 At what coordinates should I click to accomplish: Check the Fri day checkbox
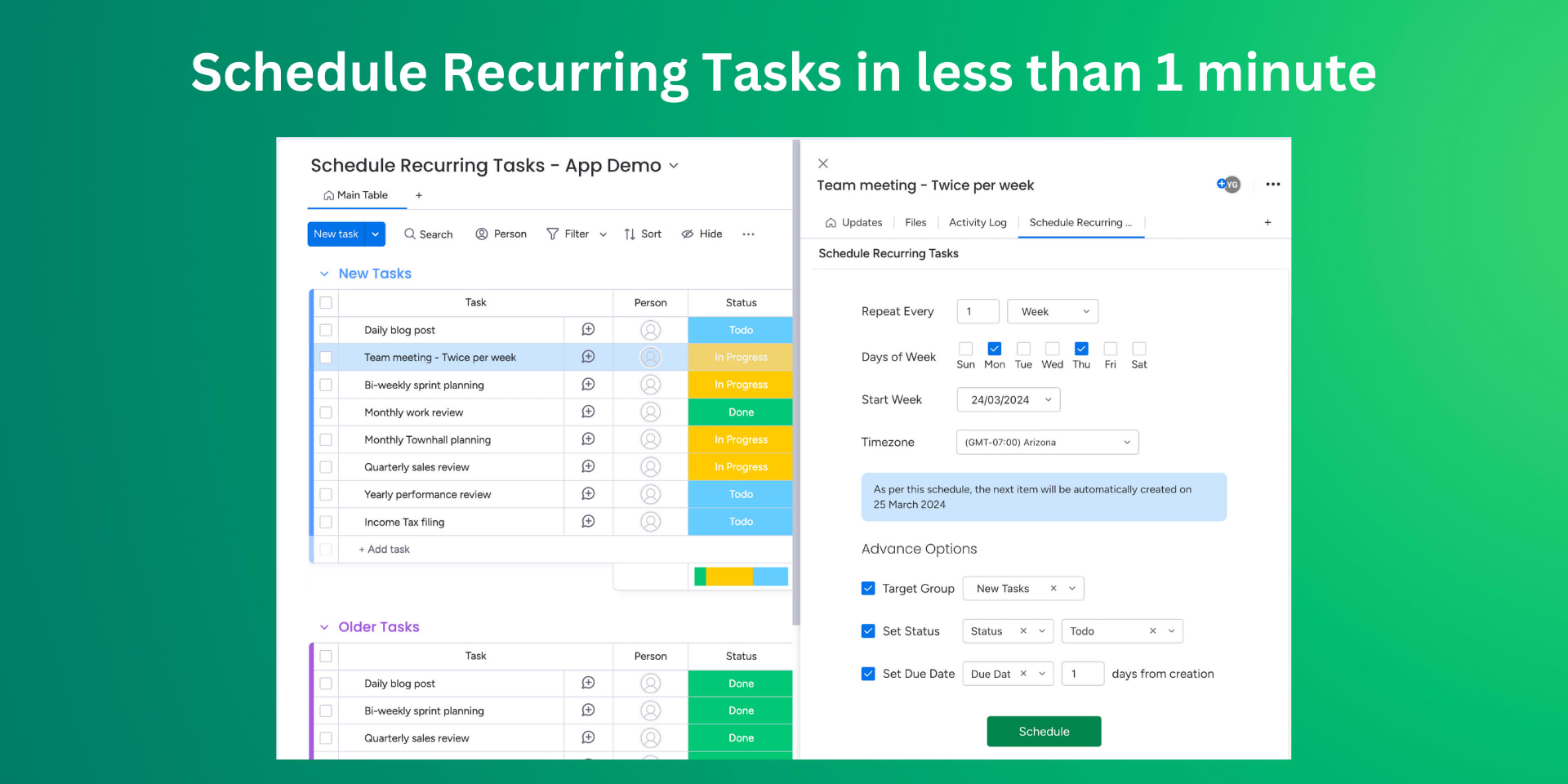point(1110,349)
